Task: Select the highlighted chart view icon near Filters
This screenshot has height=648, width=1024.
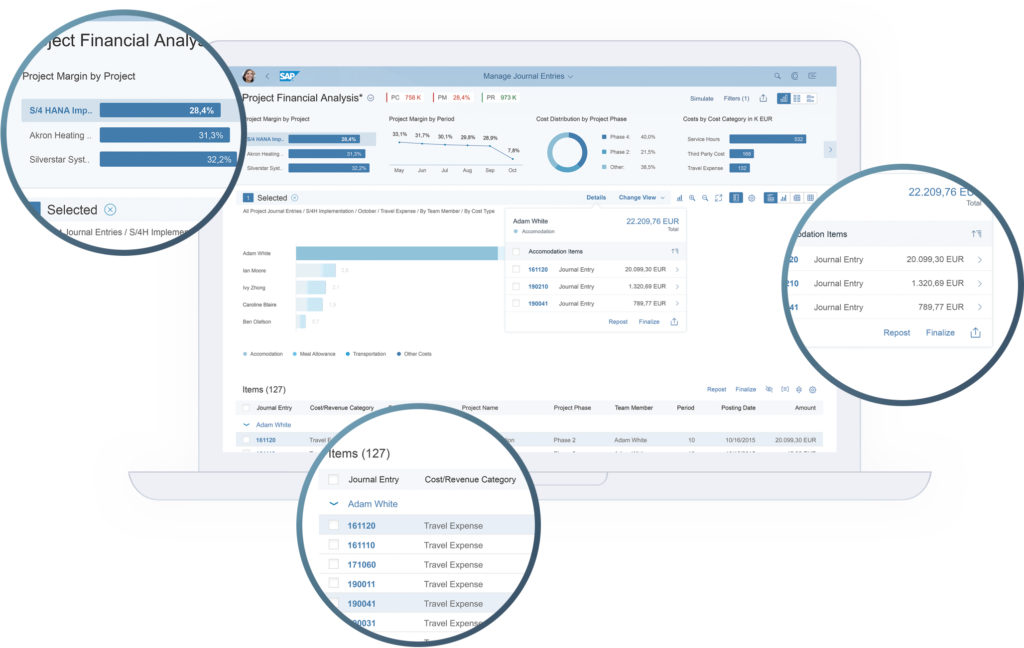Action: pos(783,99)
